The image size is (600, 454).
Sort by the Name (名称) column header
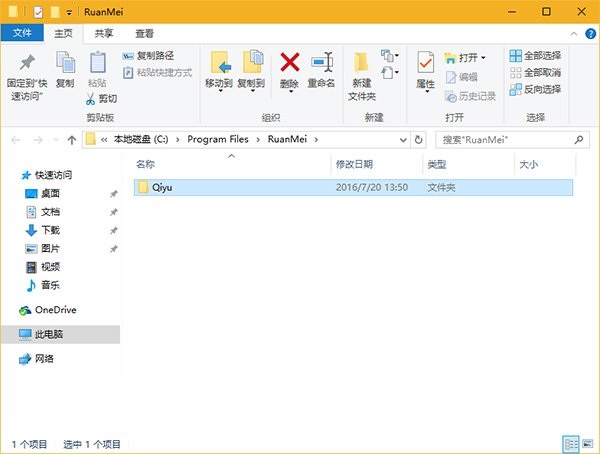pos(145,165)
